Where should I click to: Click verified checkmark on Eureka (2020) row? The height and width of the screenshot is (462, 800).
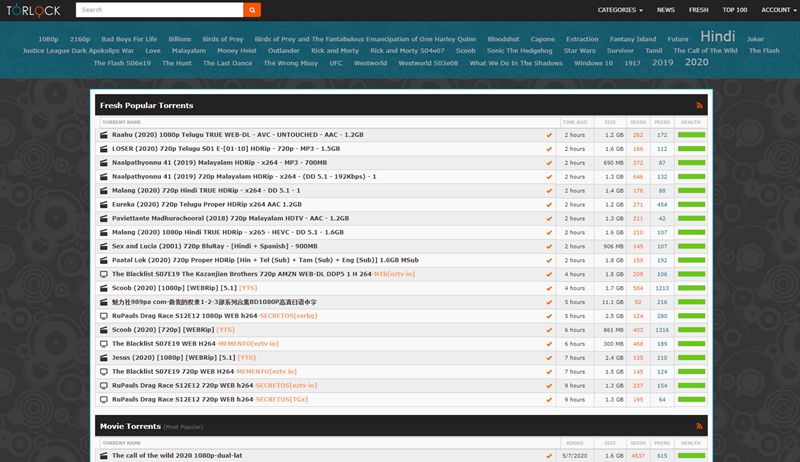[549, 204]
